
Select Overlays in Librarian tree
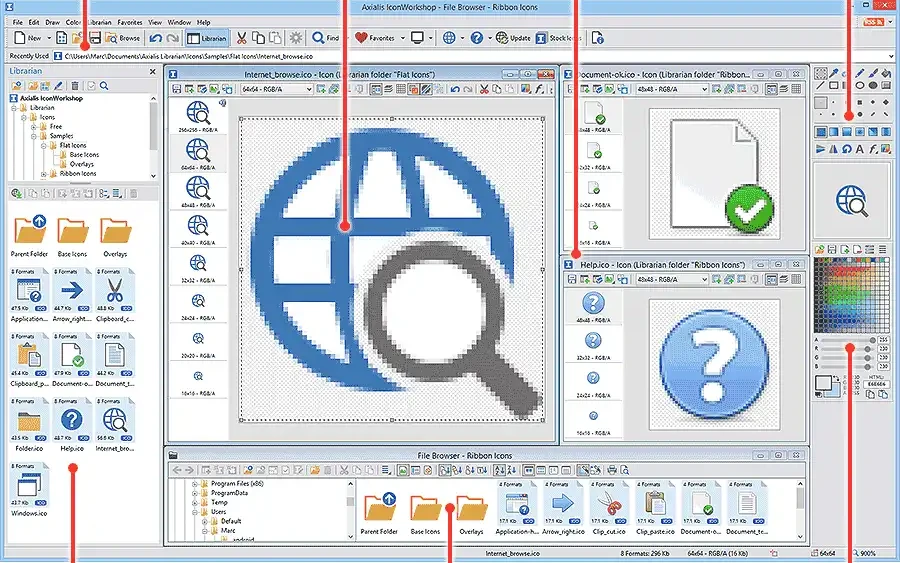(82, 164)
